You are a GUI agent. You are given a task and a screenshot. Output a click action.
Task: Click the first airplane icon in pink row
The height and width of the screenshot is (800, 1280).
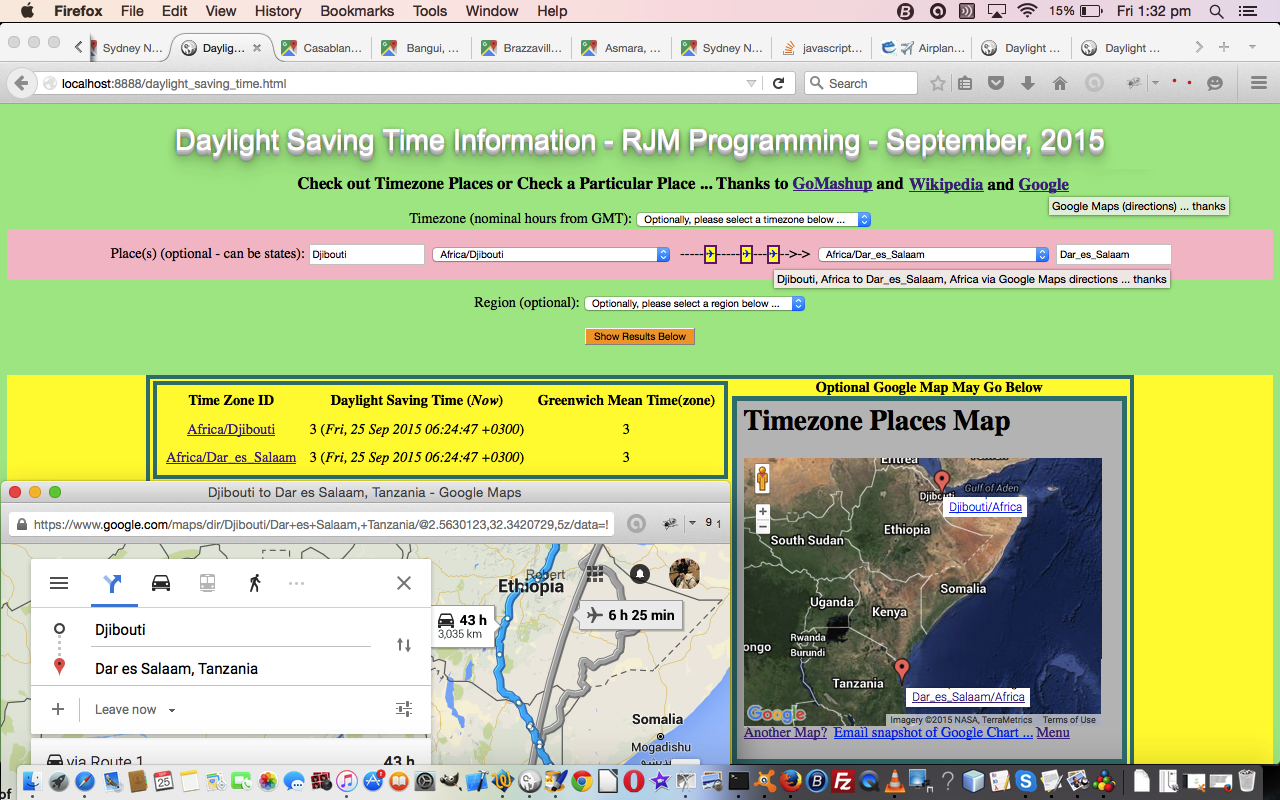pos(710,254)
